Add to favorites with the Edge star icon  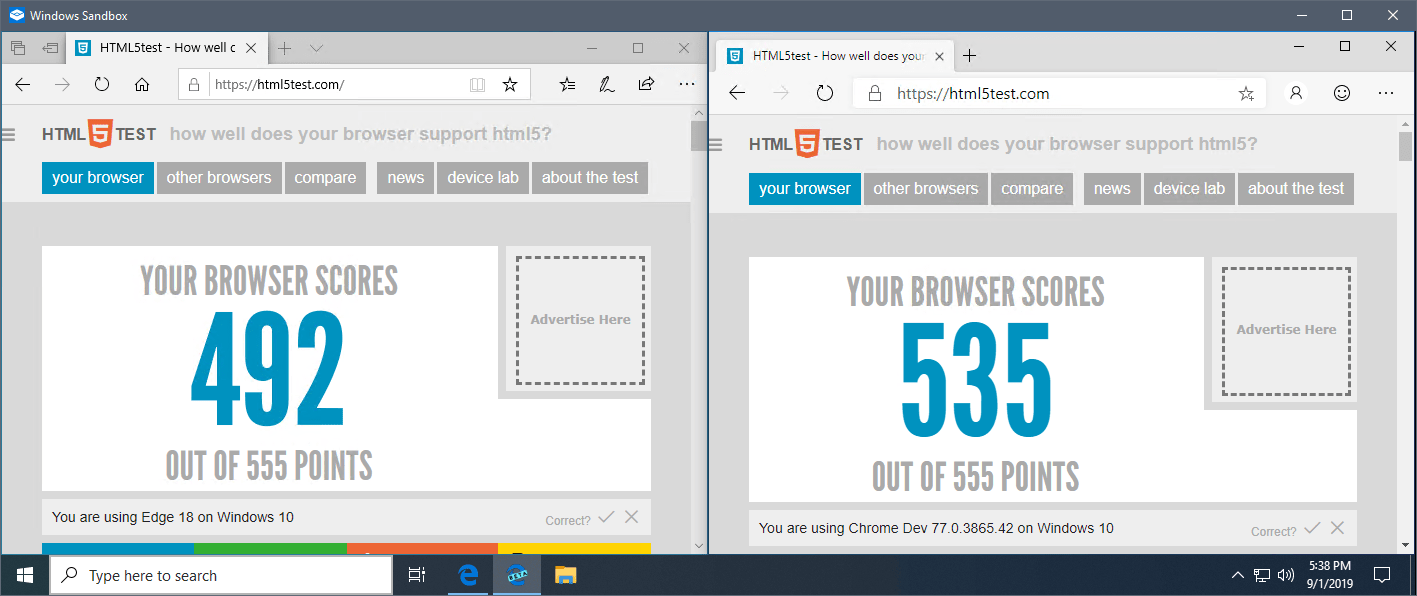(x=510, y=85)
